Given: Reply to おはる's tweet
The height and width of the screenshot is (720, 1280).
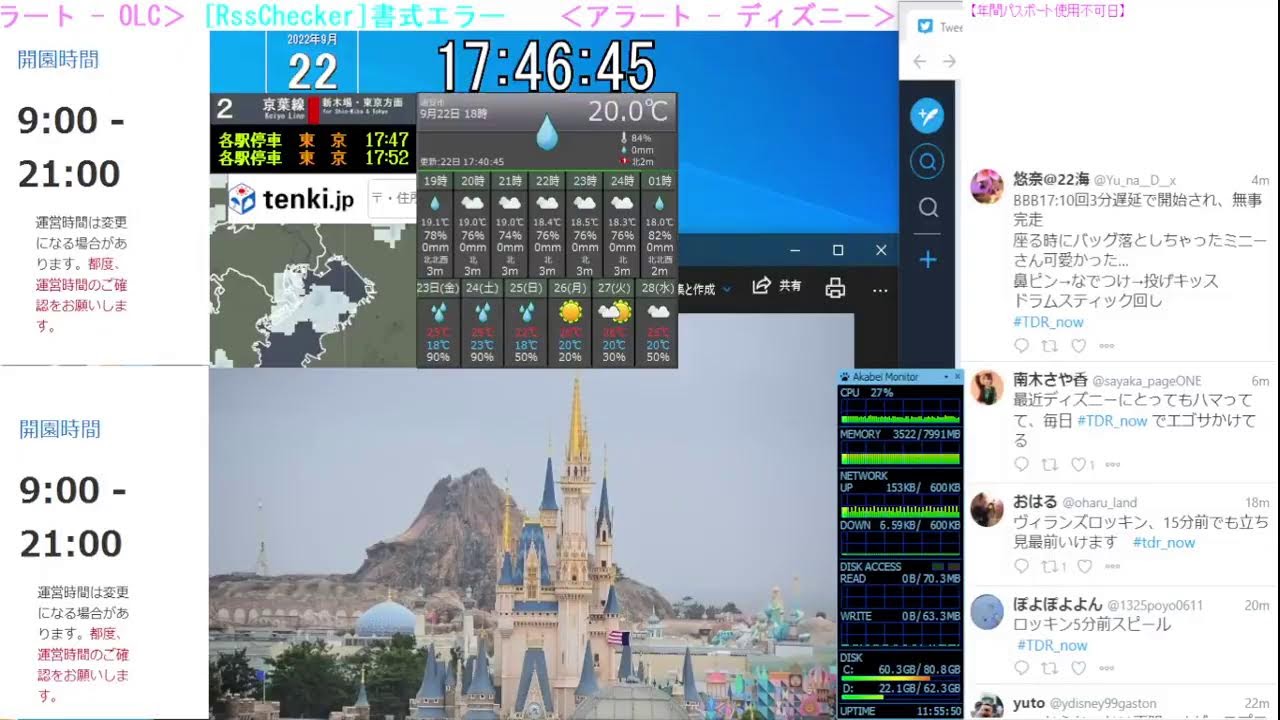Looking at the screenshot, I should tap(1021, 566).
